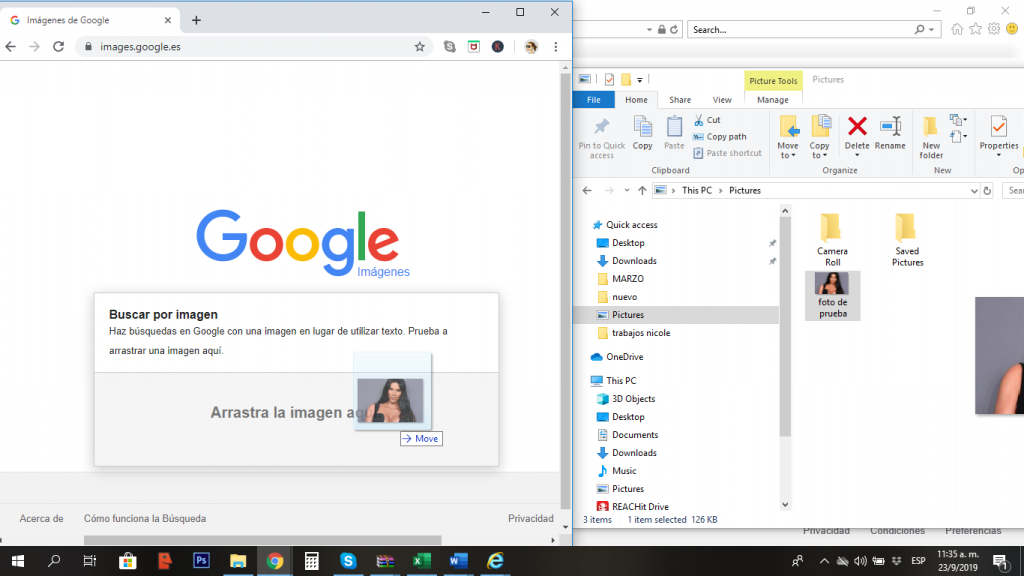Viewport: 1024px width, 576px height.
Task: Click This PC in the address breadcrumb
Action: click(x=697, y=191)
